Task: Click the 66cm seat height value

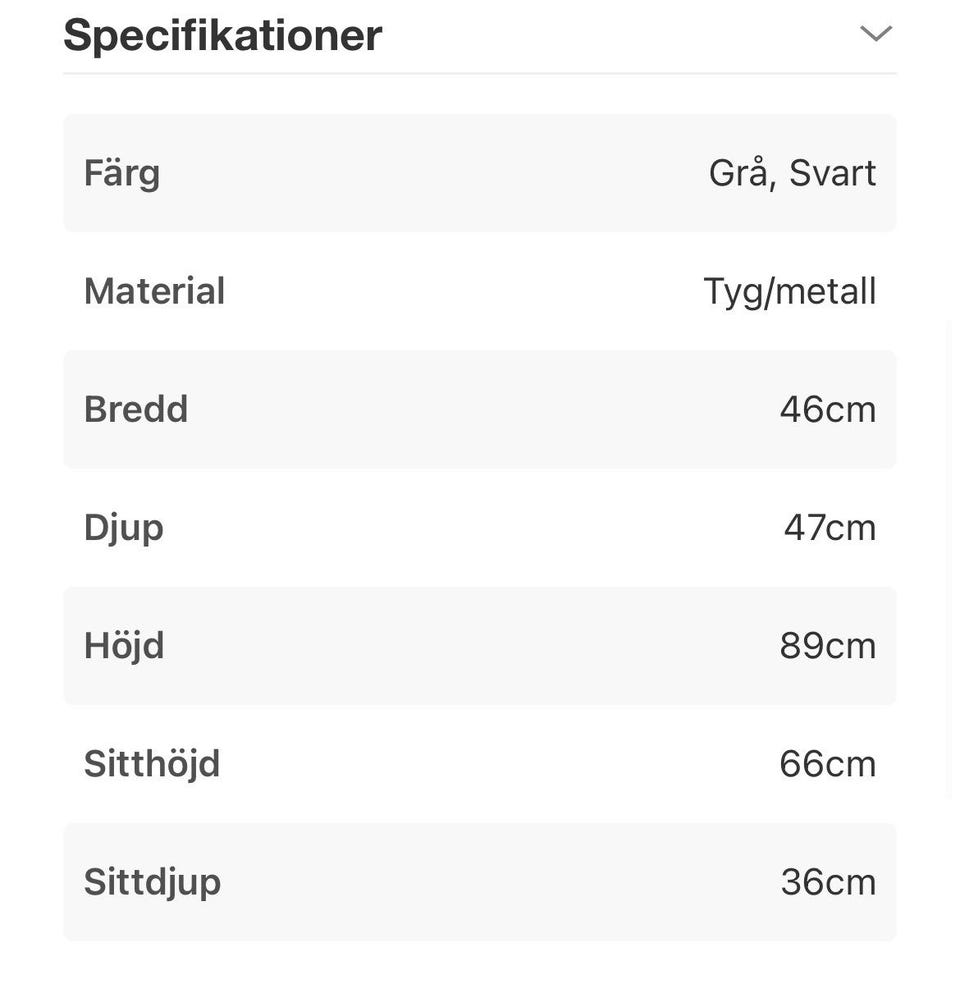Action: [827, 763]
